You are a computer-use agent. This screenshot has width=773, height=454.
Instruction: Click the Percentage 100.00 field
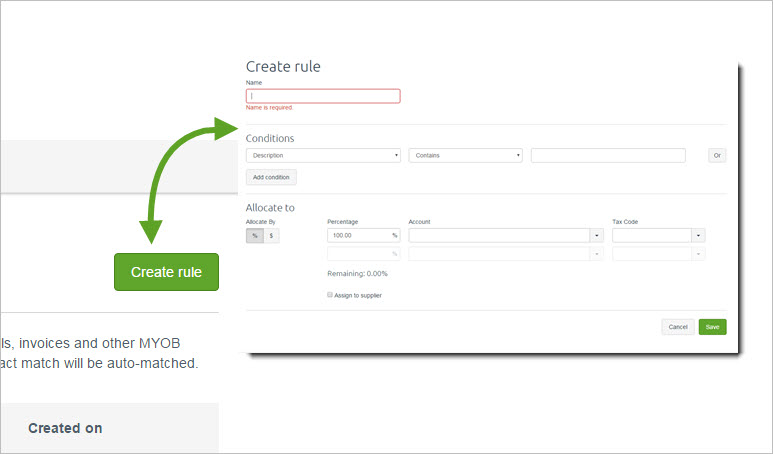(x=358, y=236)
